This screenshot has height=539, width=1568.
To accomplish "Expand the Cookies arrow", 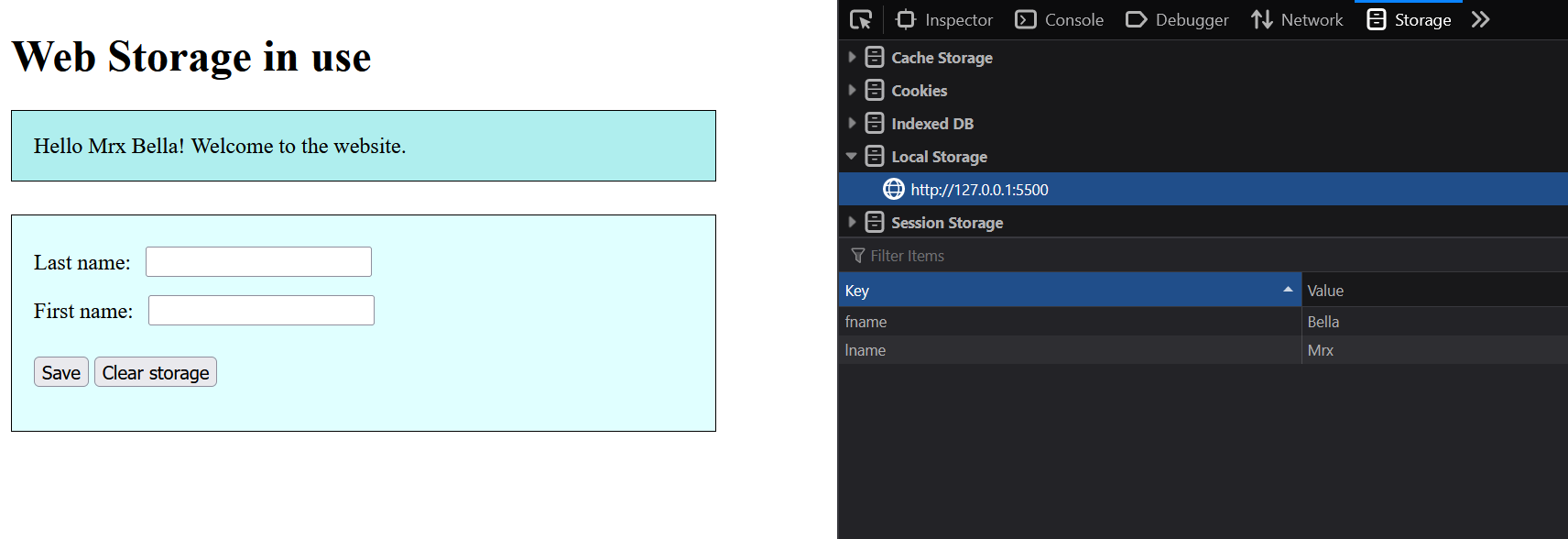I will pyautogui.click(x=852, y=90).
